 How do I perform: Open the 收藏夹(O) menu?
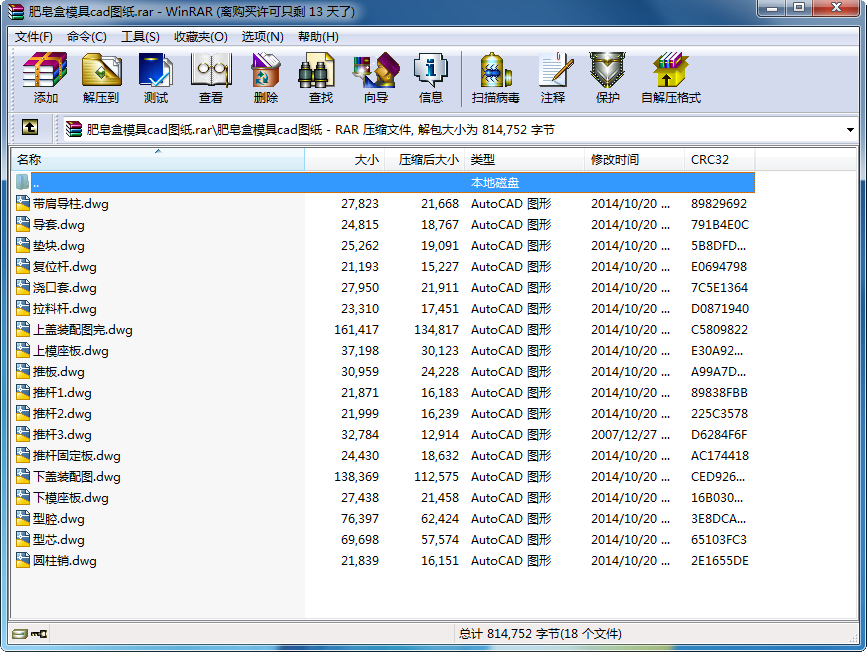click(x=201, y=36)
